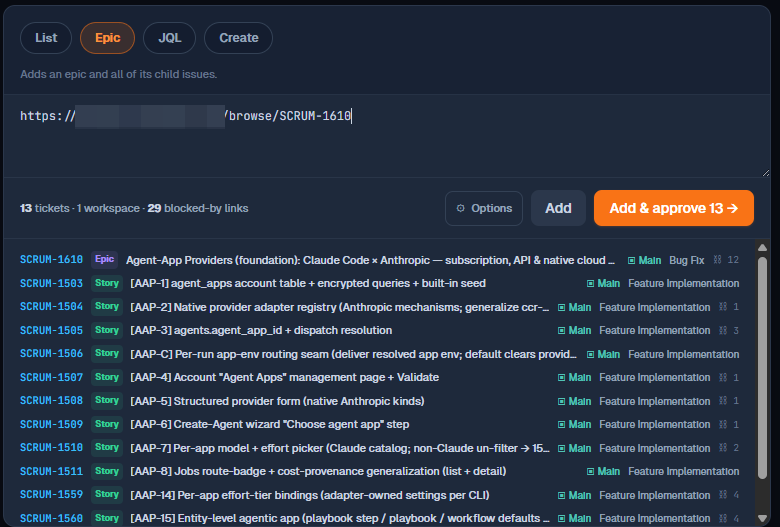Open the Options settings button
The image size is (780, 527).
coord(484,208)
